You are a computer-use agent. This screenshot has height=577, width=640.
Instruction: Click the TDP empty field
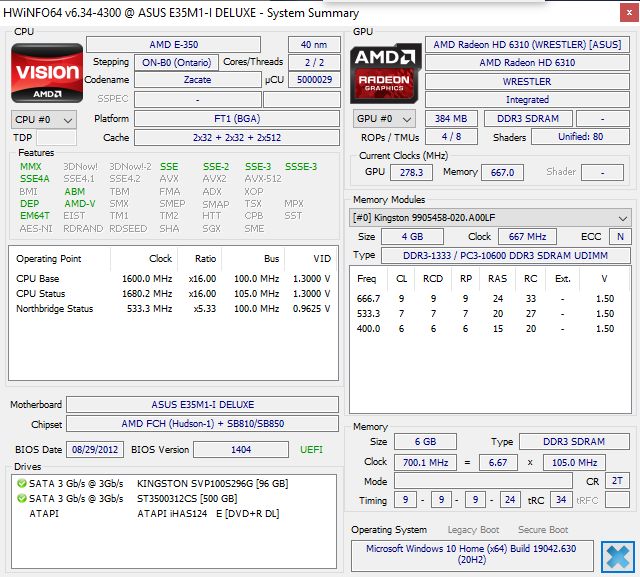(56, 138)
